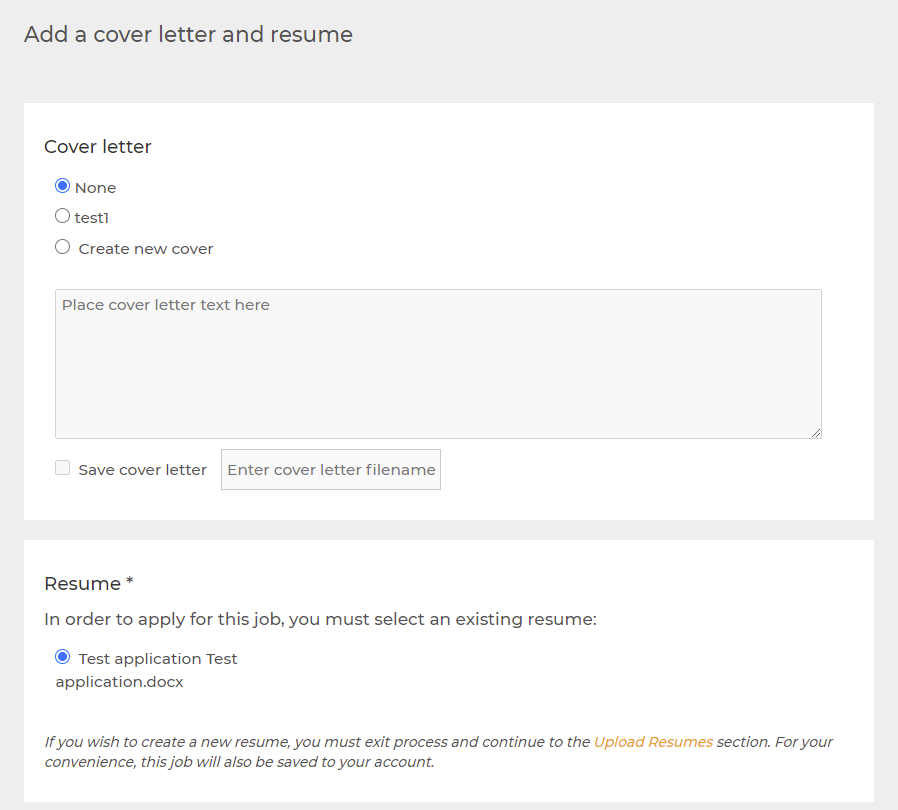The image size is (898, 810).
Task: Click the text area resize handle
Action: pos(815,432)
